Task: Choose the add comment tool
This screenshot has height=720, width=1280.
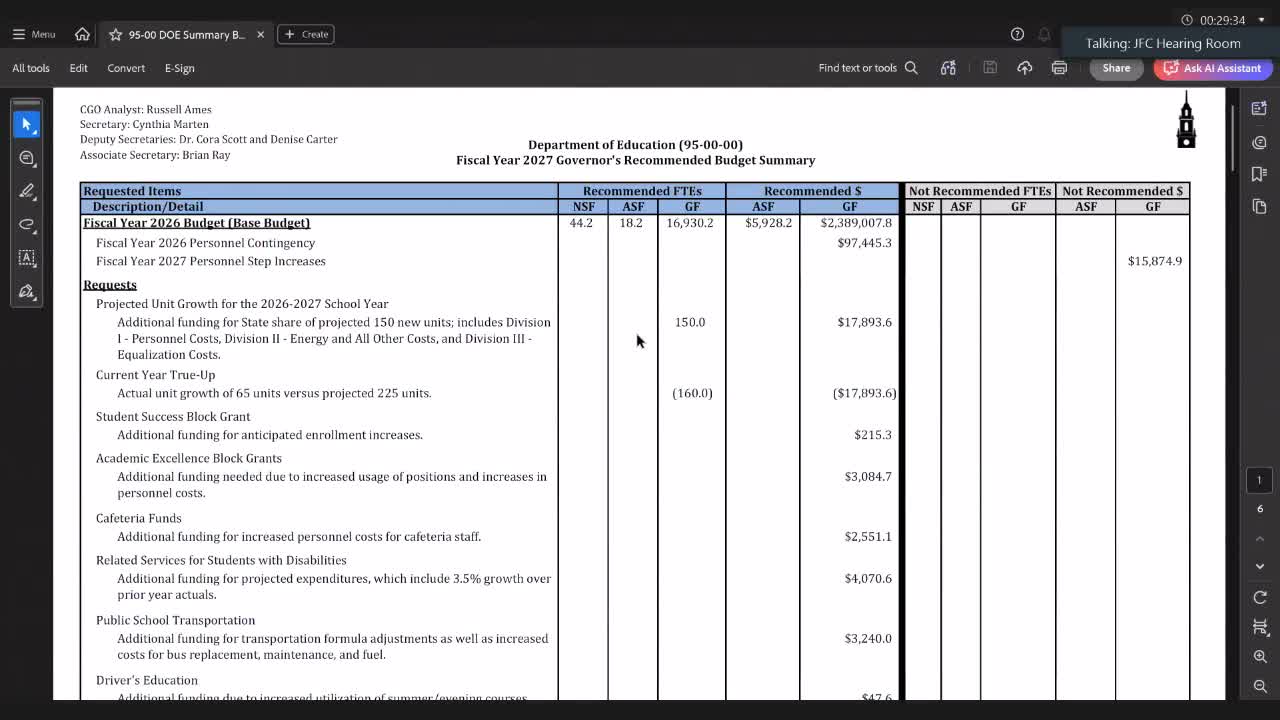Action: pyautogui.click(x=27, y=158)
